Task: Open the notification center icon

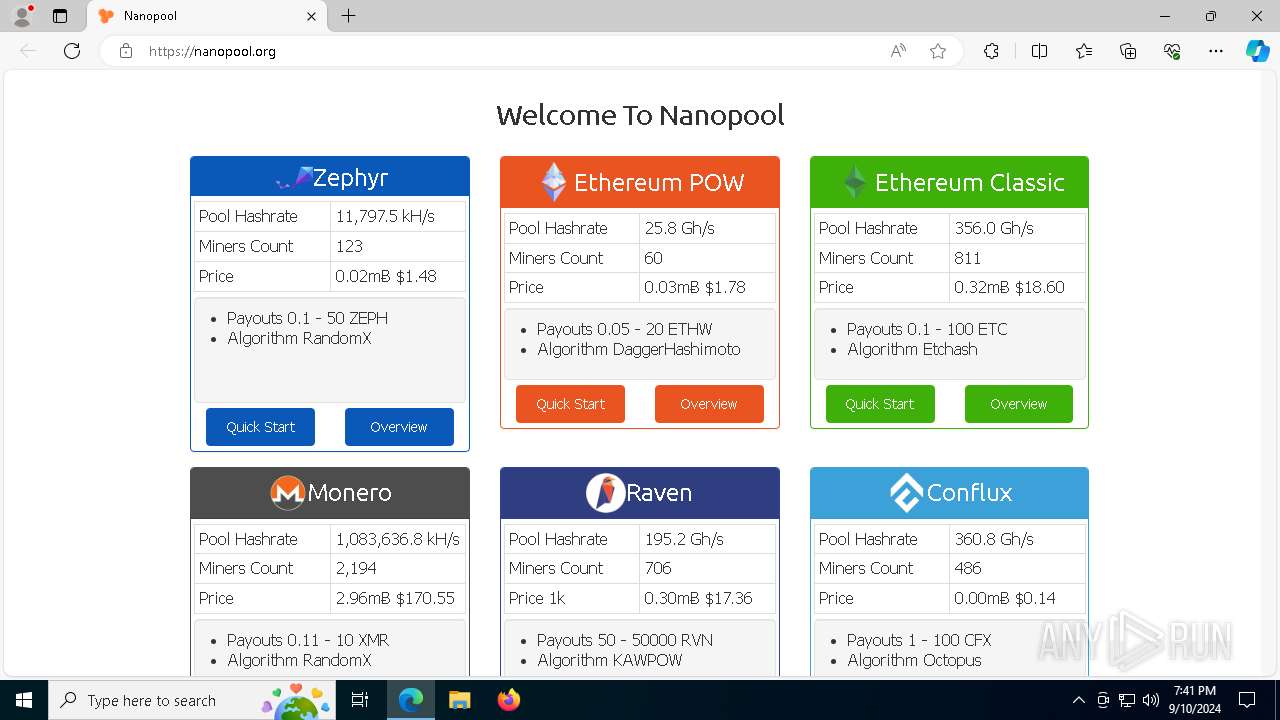Action: point(1247,700)
